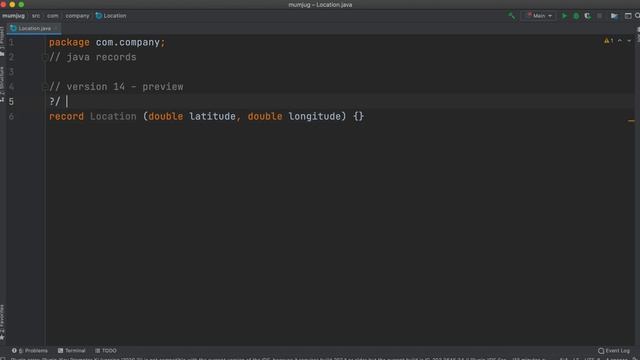640x360 pixels.
Task: Open the Structure tool window stripe
Action: 2,84
